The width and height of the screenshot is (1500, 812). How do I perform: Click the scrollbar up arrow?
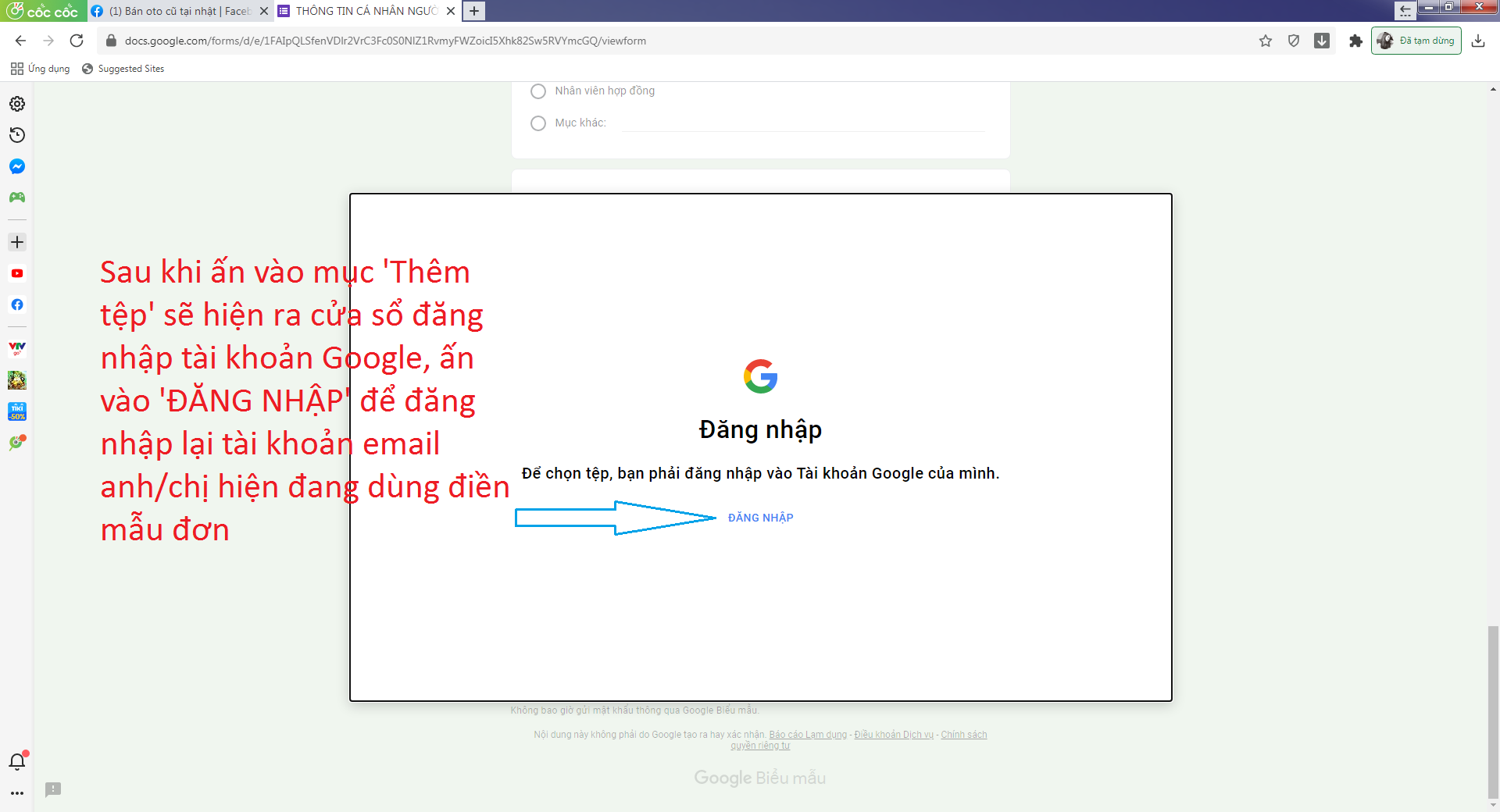point(1493,89)
